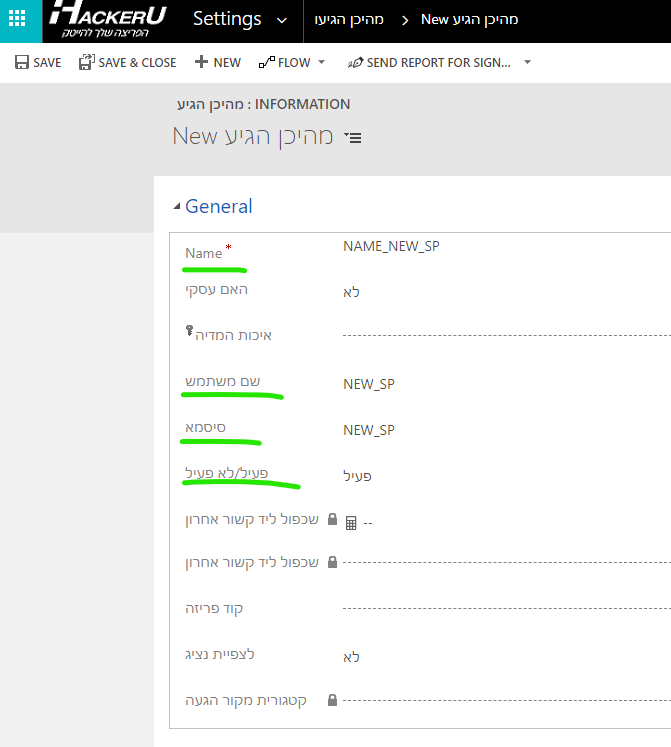671x747 pixels.
Task: Open the app launcher waffle grid
Action: (17, 19)
